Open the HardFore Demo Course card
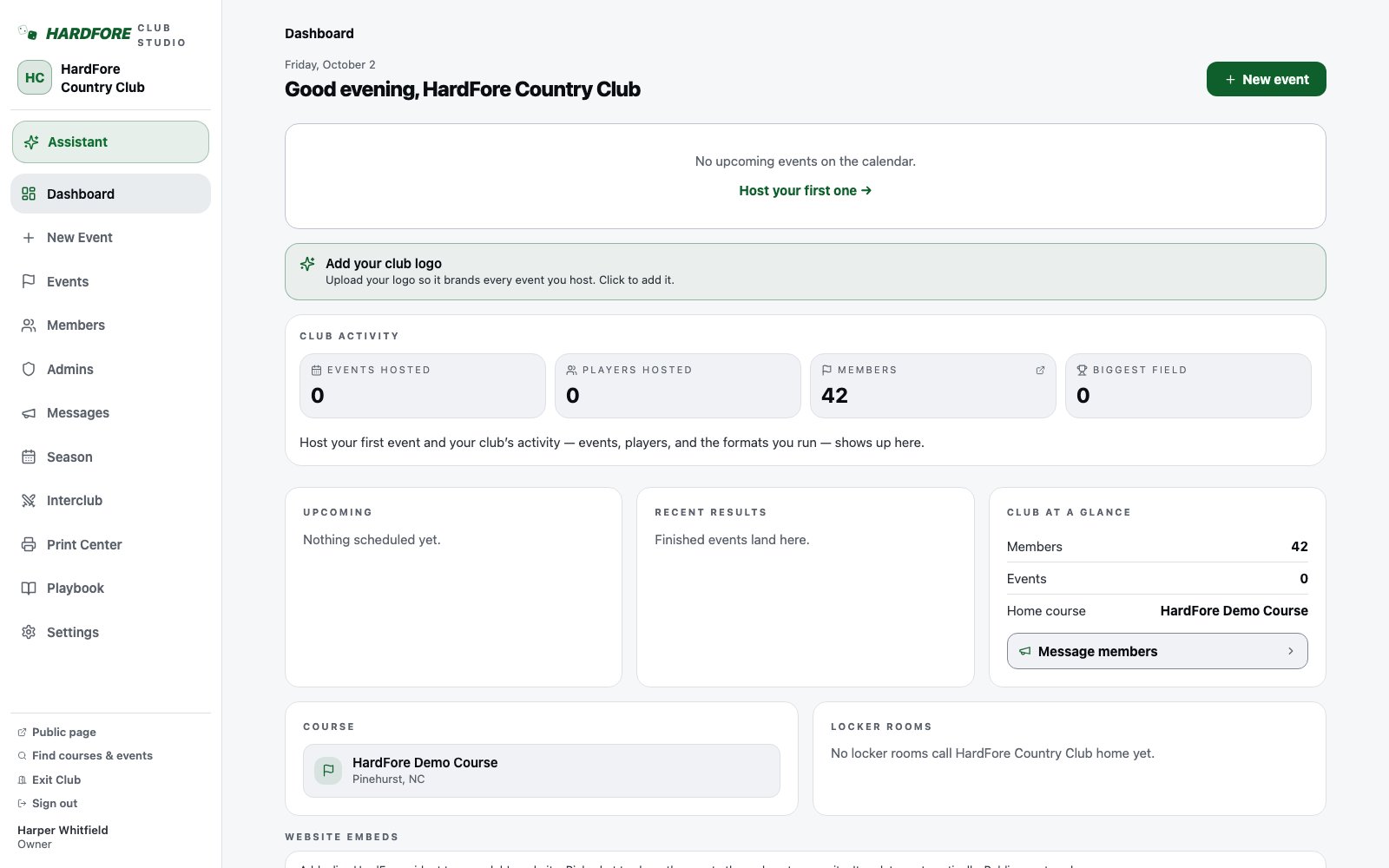 tap(541, 770)
